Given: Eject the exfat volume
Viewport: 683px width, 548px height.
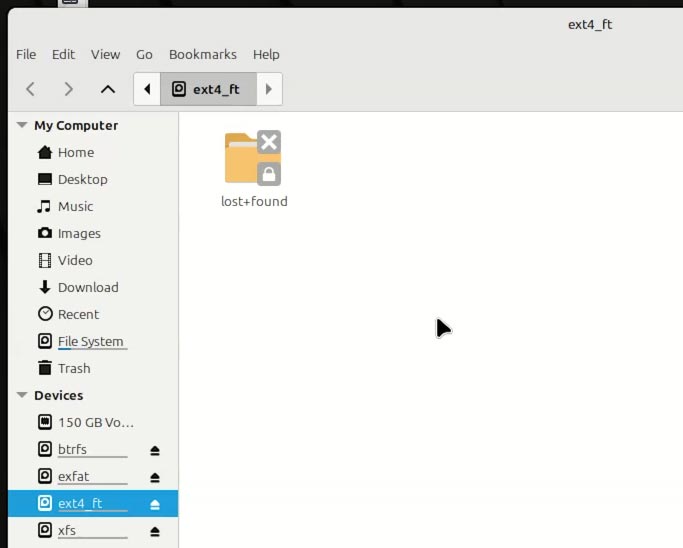Looking at the screenshot, I should [155, 477].
